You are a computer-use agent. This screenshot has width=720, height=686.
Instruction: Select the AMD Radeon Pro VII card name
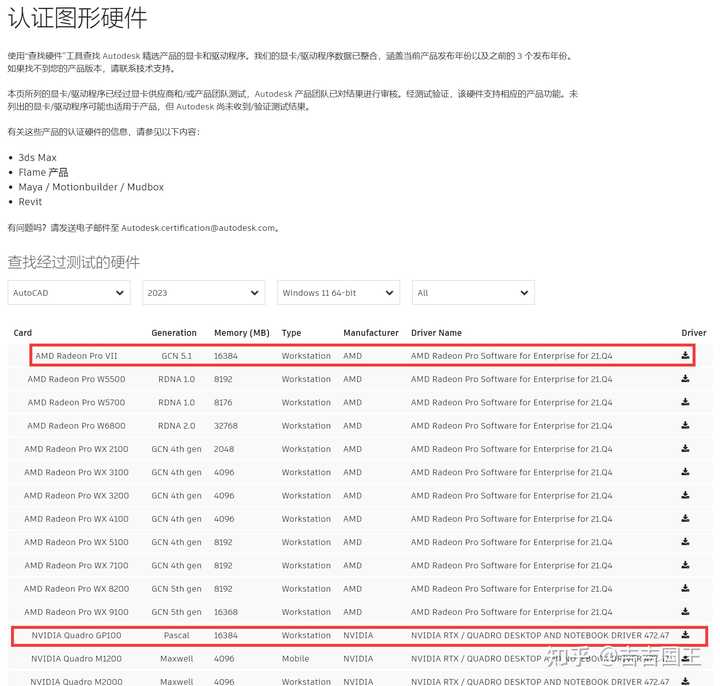76,356
